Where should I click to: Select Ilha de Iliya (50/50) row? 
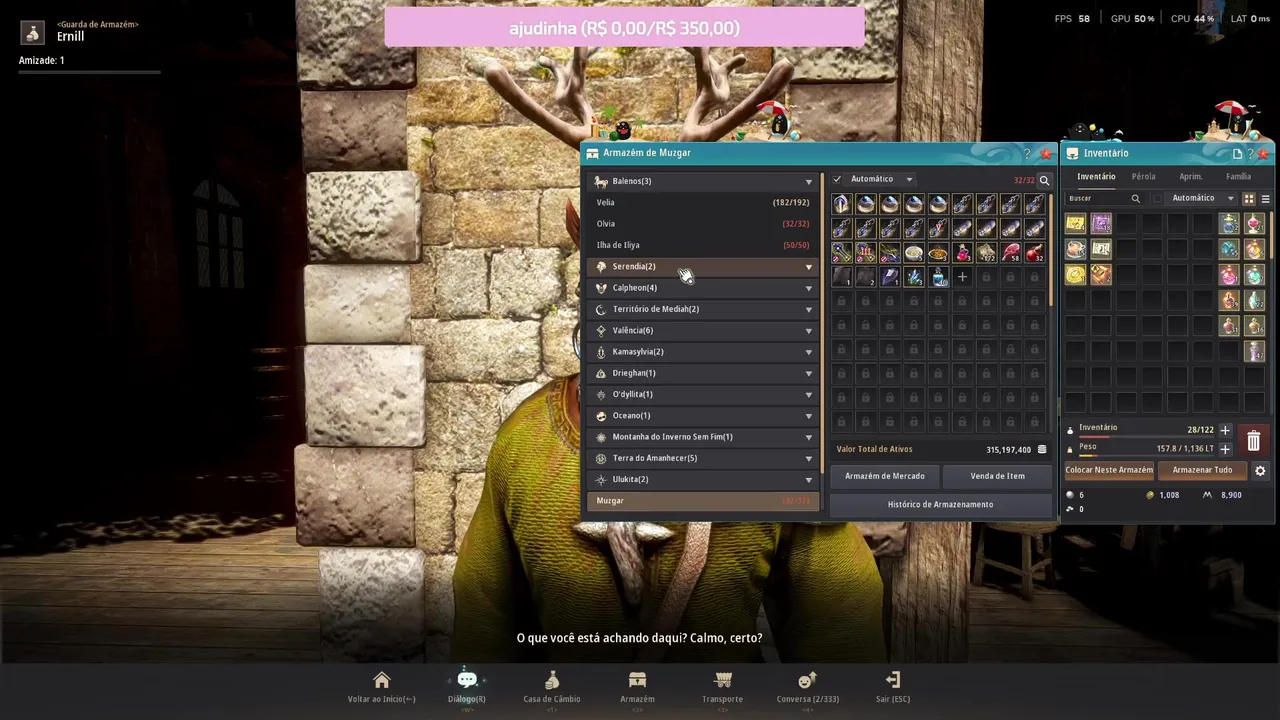[x=703, y=245]
